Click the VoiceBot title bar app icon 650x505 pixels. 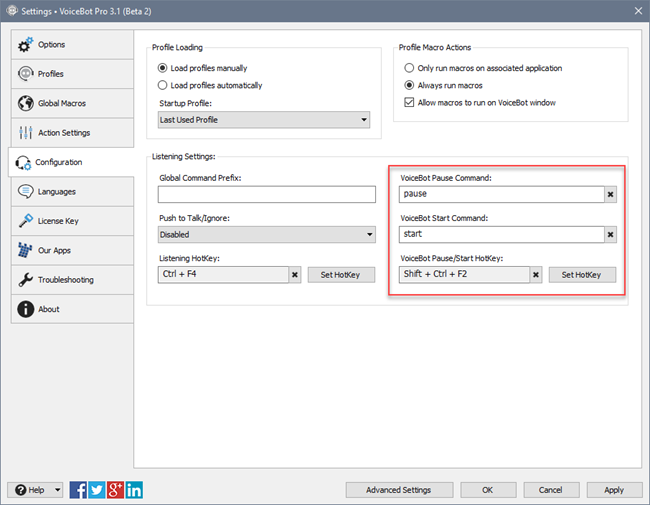[12, 11]
